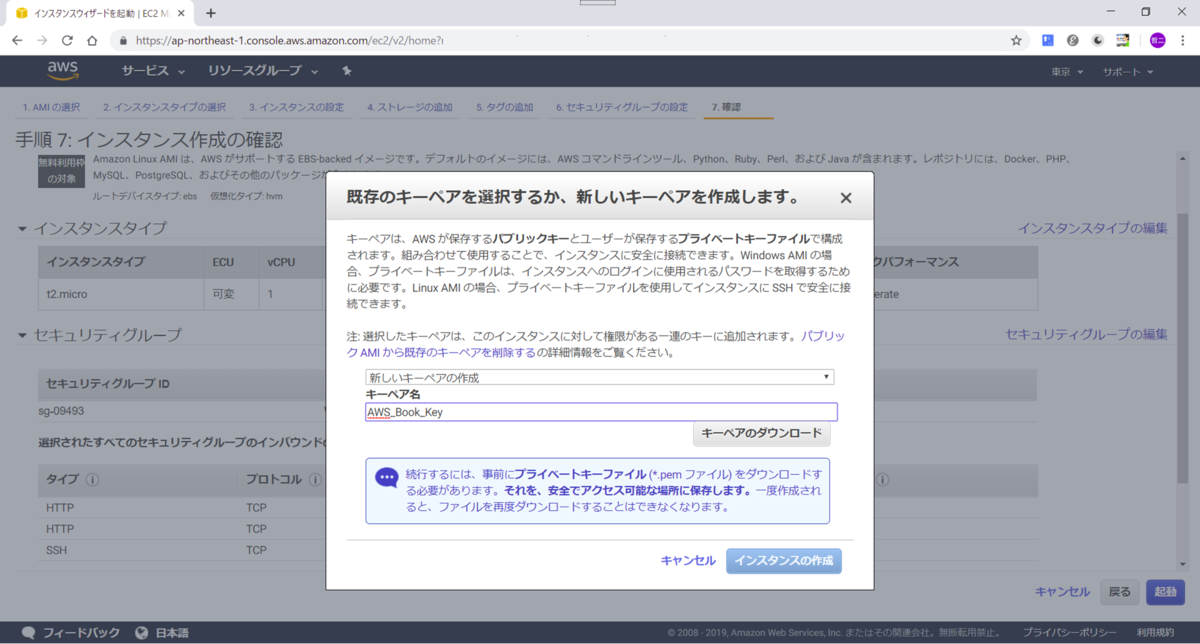Image resolution: width=1200 pixels, height=644 pixels.
Task: Activate the dark mode moon extension icon
Action: pyautogui.click(x=1098, y=40)
